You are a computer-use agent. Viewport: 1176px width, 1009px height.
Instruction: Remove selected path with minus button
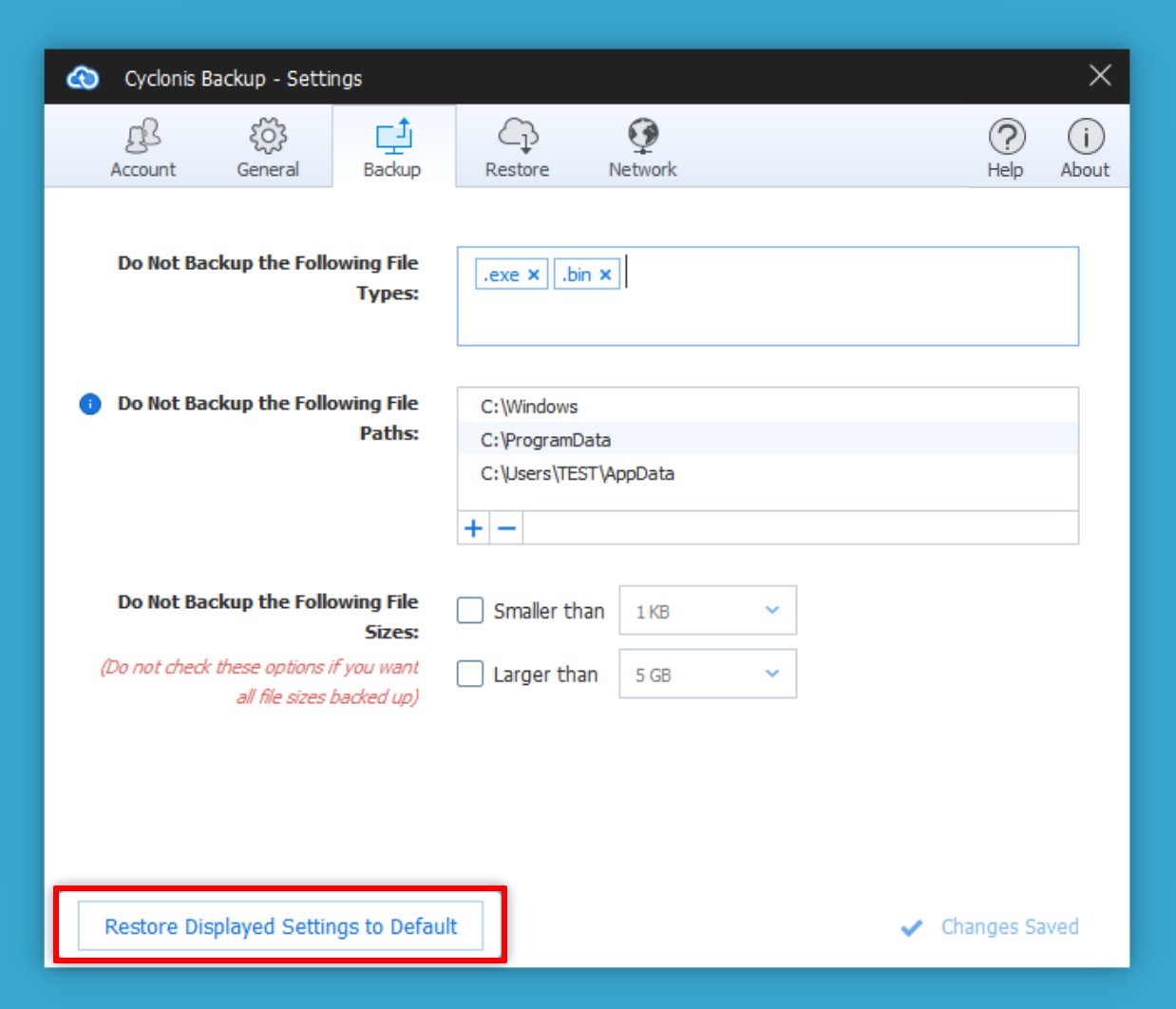click(x=507, y=528)
